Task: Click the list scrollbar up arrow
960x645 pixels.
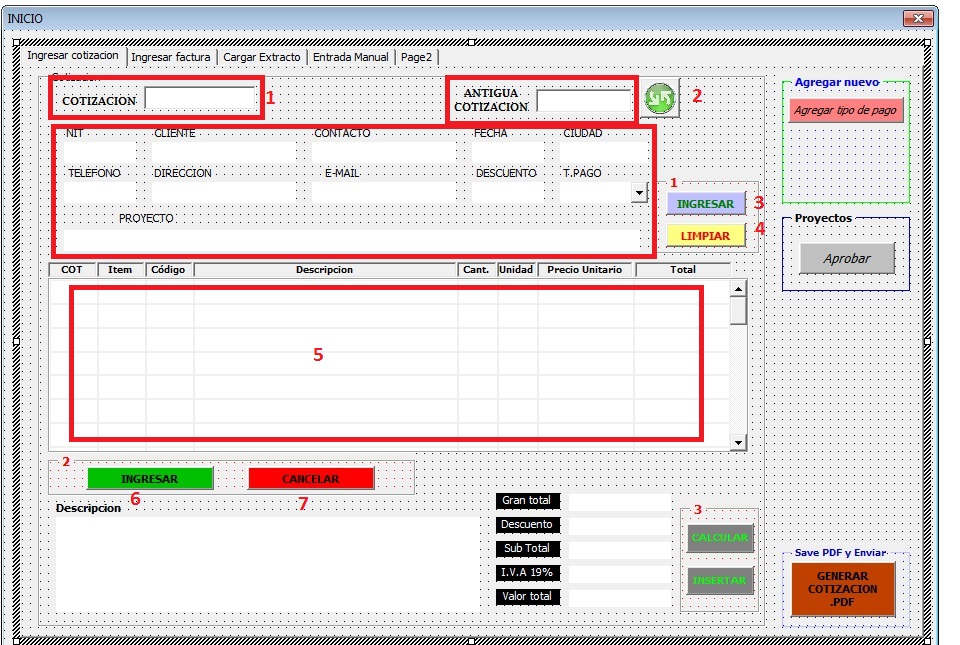Action: pyautogui.click(x=738, y=288)
